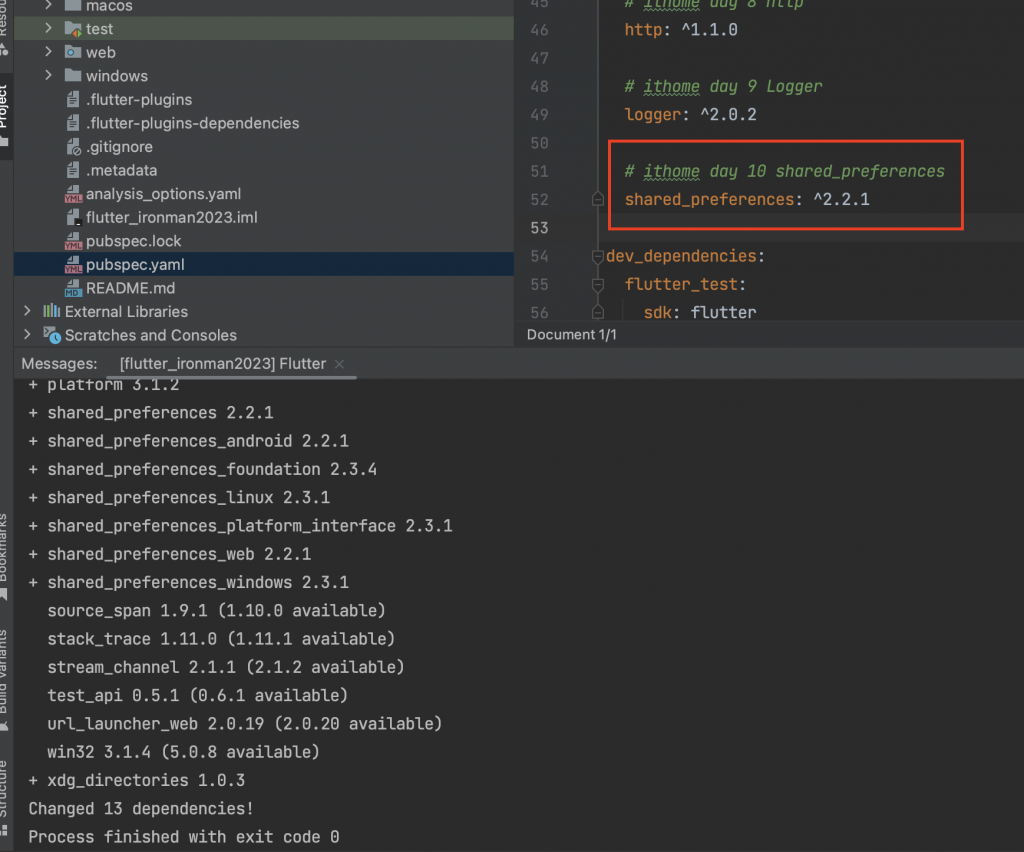Image resolution: width=1024 pixels, height=852 pixels.
Task: Open README.md file
Action: tap(131, 288)
